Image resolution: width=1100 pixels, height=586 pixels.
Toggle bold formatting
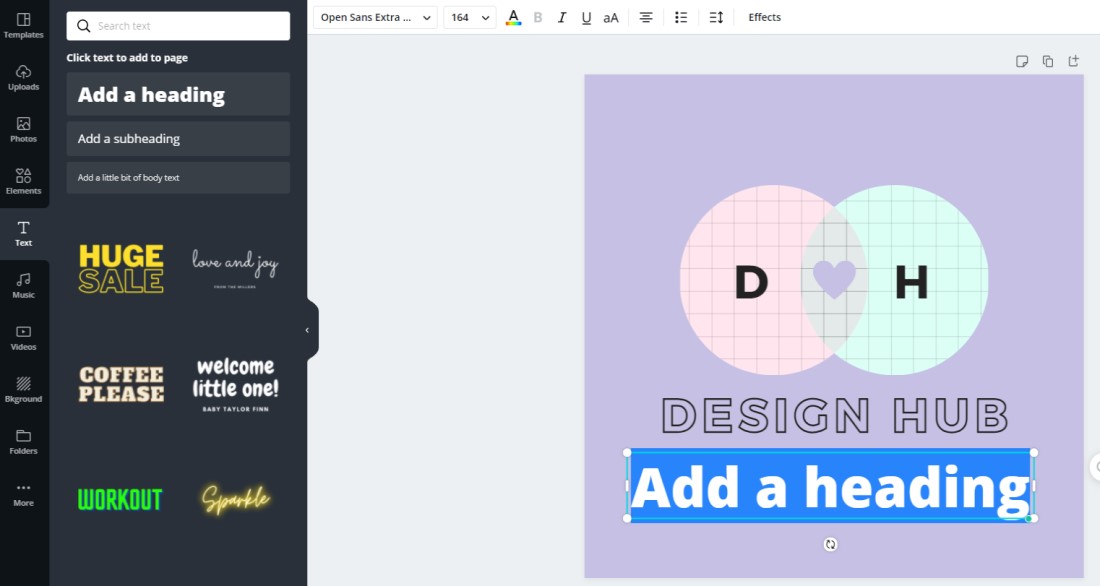coord(538,18)
